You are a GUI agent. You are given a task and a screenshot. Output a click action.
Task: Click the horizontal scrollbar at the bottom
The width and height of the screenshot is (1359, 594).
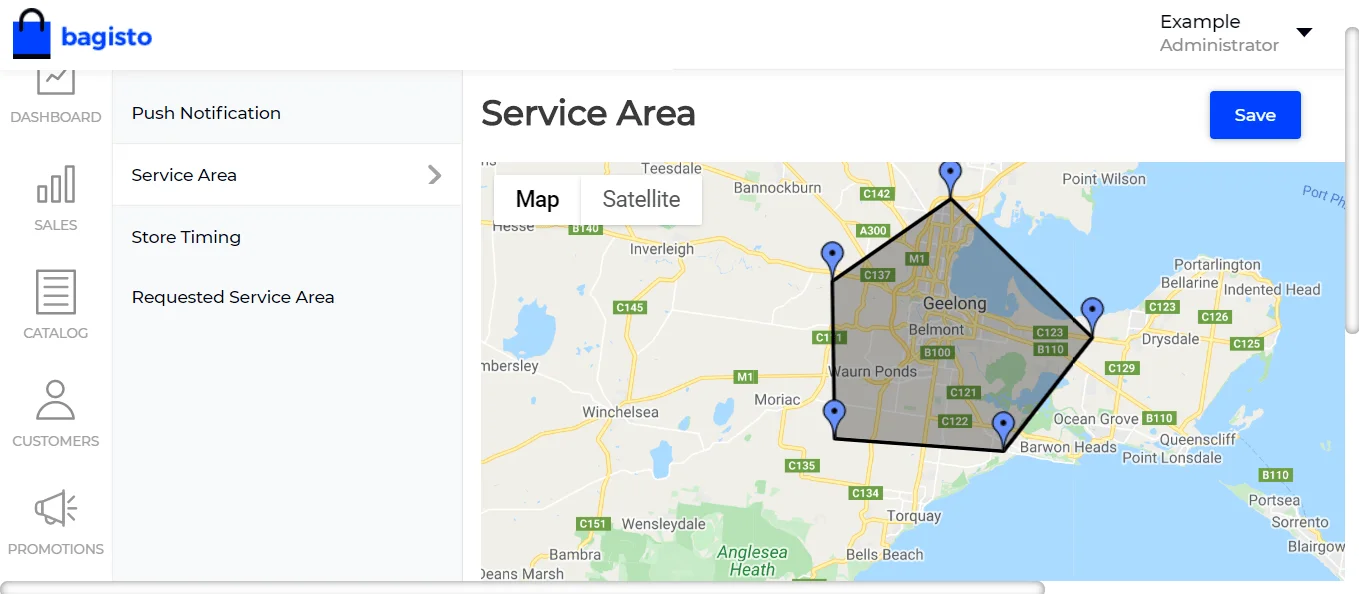click(x=522, y=587)
